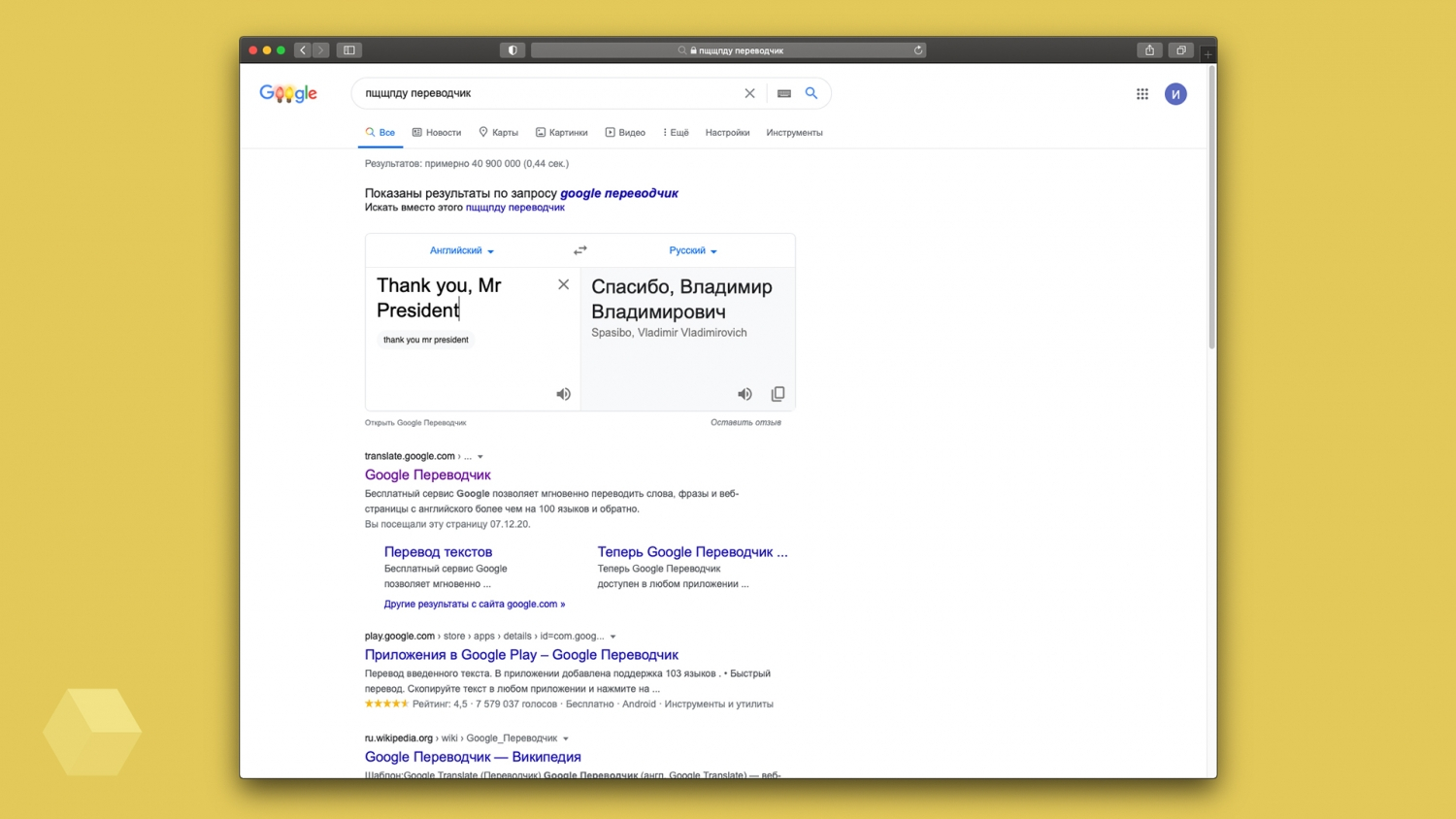This screenshot has width=1456, height=819.
Task: Copy the translation to clipboard
Action: pyautogui.click(x=778, y=394)
